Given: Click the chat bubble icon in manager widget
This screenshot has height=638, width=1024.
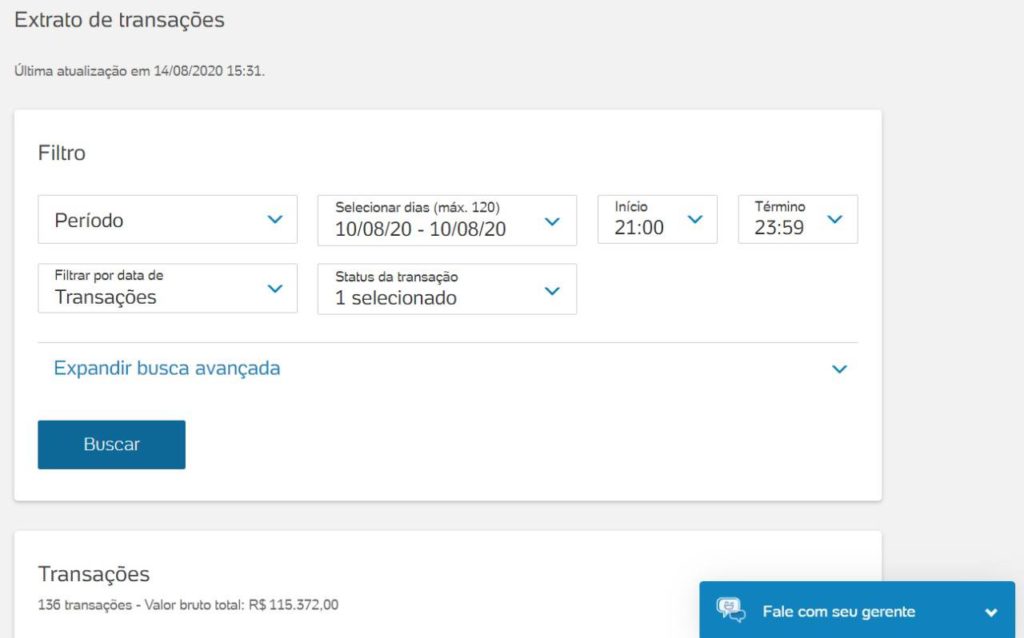Looking at the screenshot, I should pos(731,610).
